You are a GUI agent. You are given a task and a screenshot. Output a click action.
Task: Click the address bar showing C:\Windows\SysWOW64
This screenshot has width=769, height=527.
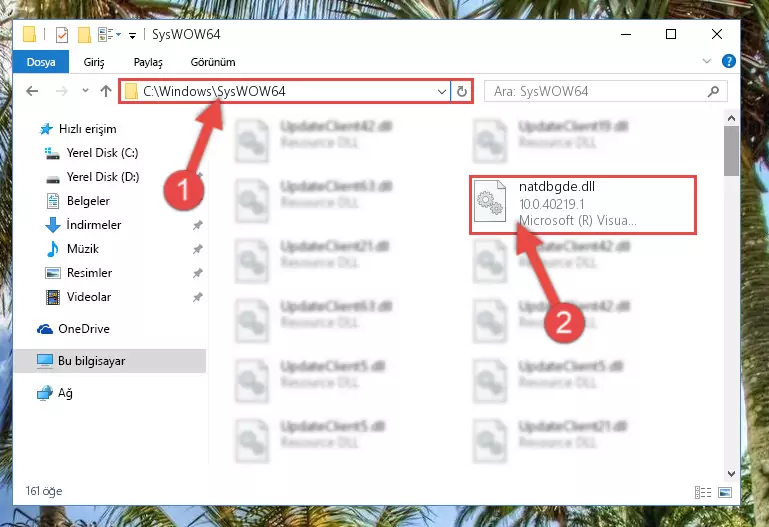click(284, 91)
